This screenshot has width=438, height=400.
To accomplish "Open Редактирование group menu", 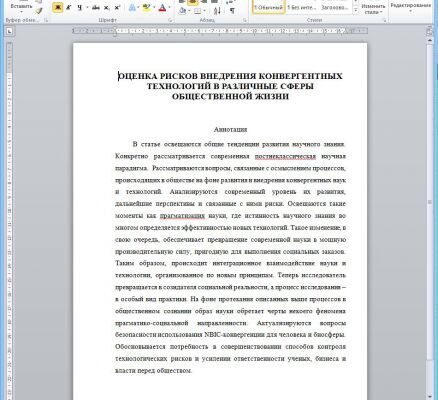I will (410, 8).
